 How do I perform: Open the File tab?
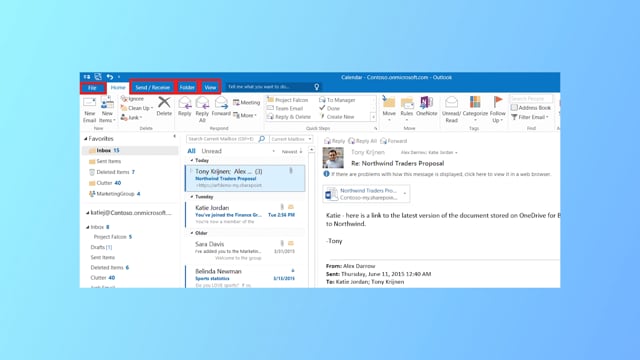pos(93,88)
